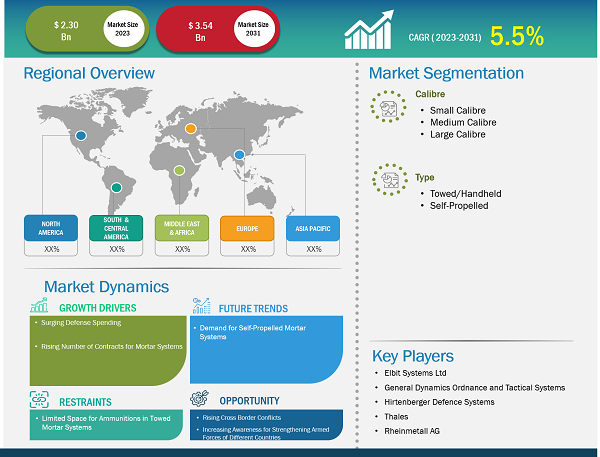Click the Market Segmentation heading
Viewport: 600px width, 457px height.
coord(446,73)
